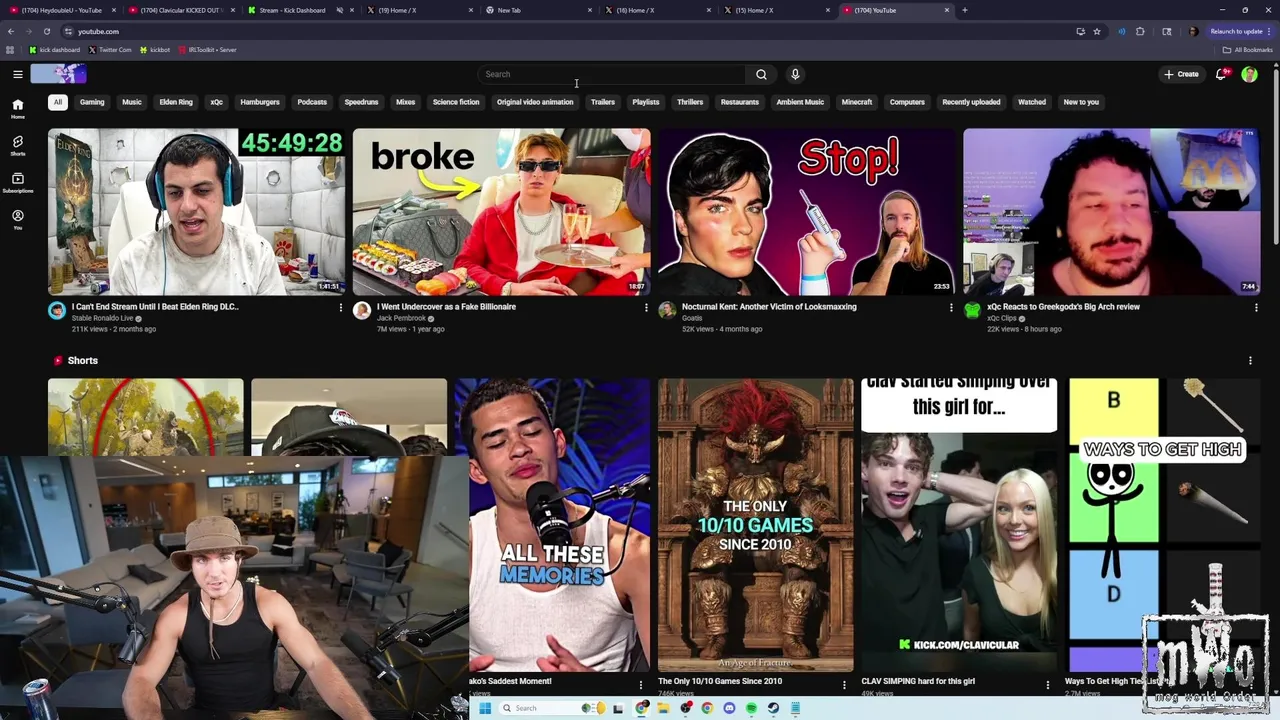
Task: Open the Elden Ring DLC stream thumbnail
Action: coord(196,212)
